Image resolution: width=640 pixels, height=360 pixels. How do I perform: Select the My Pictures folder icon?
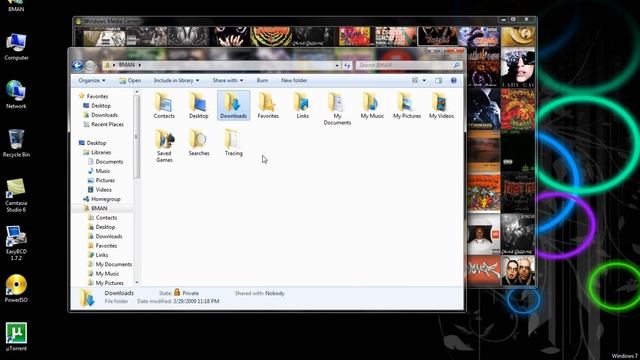coord(407,105)
